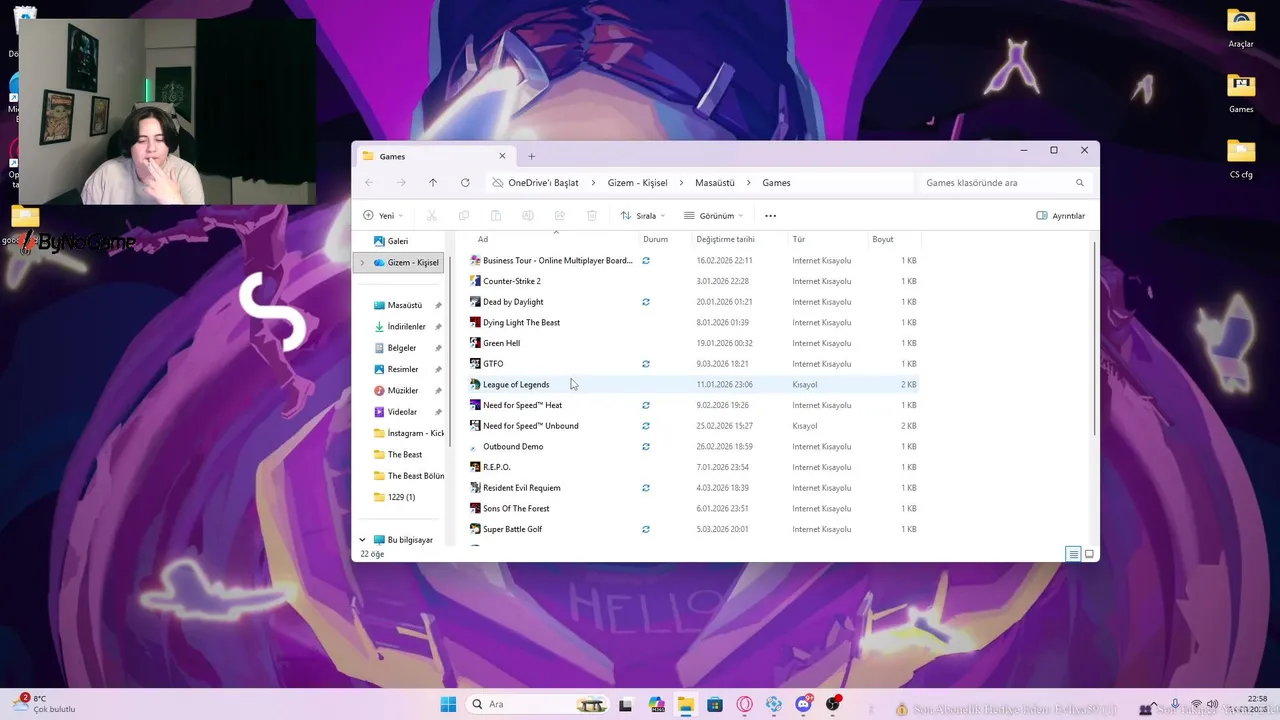Go back using the back arrow

point(369,183)
